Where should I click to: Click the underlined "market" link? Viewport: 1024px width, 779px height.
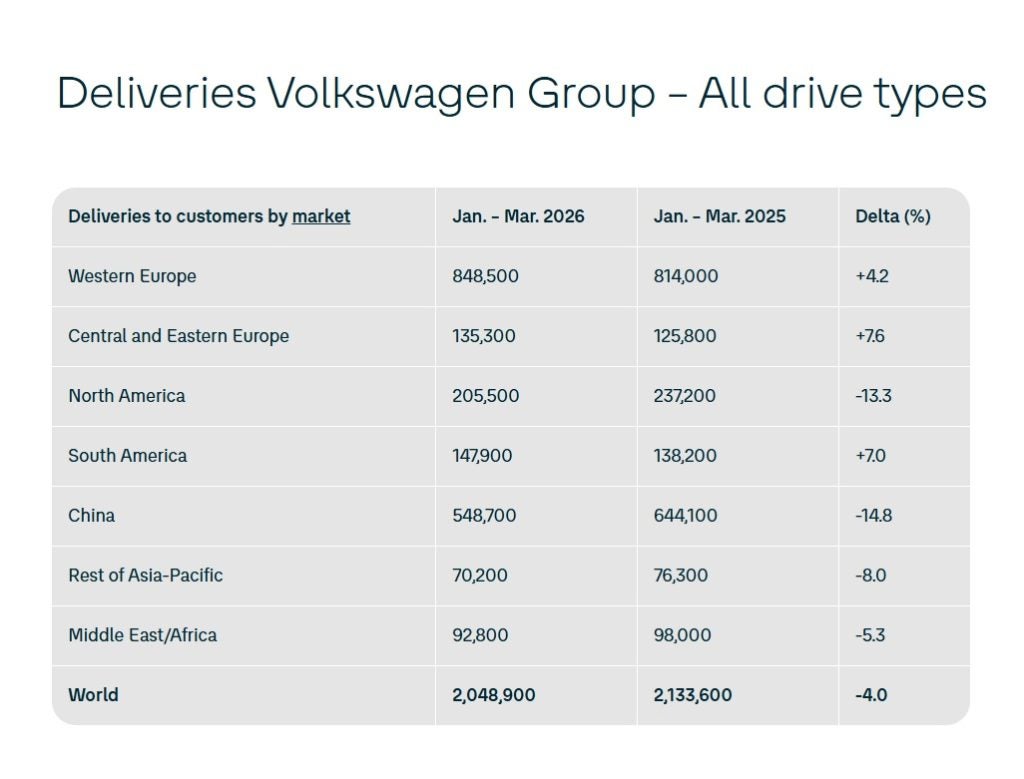[x=321, y=216]
